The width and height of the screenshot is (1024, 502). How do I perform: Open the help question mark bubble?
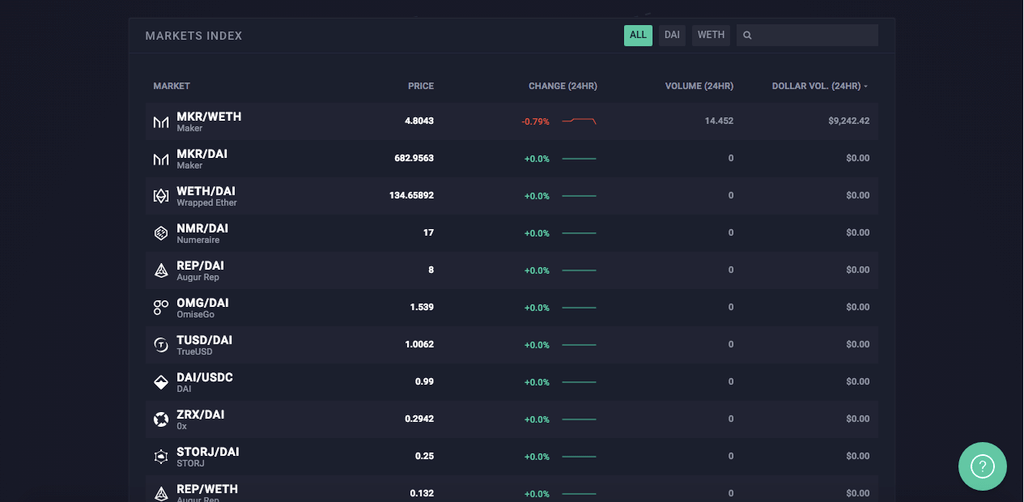982,466
